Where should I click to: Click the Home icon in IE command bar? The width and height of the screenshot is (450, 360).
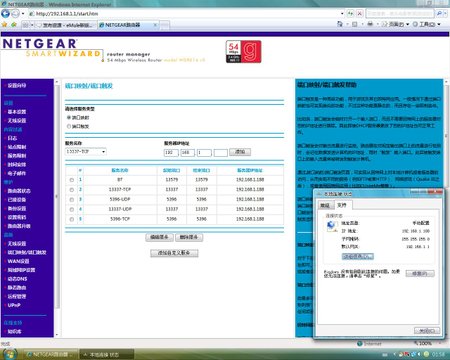340,24
